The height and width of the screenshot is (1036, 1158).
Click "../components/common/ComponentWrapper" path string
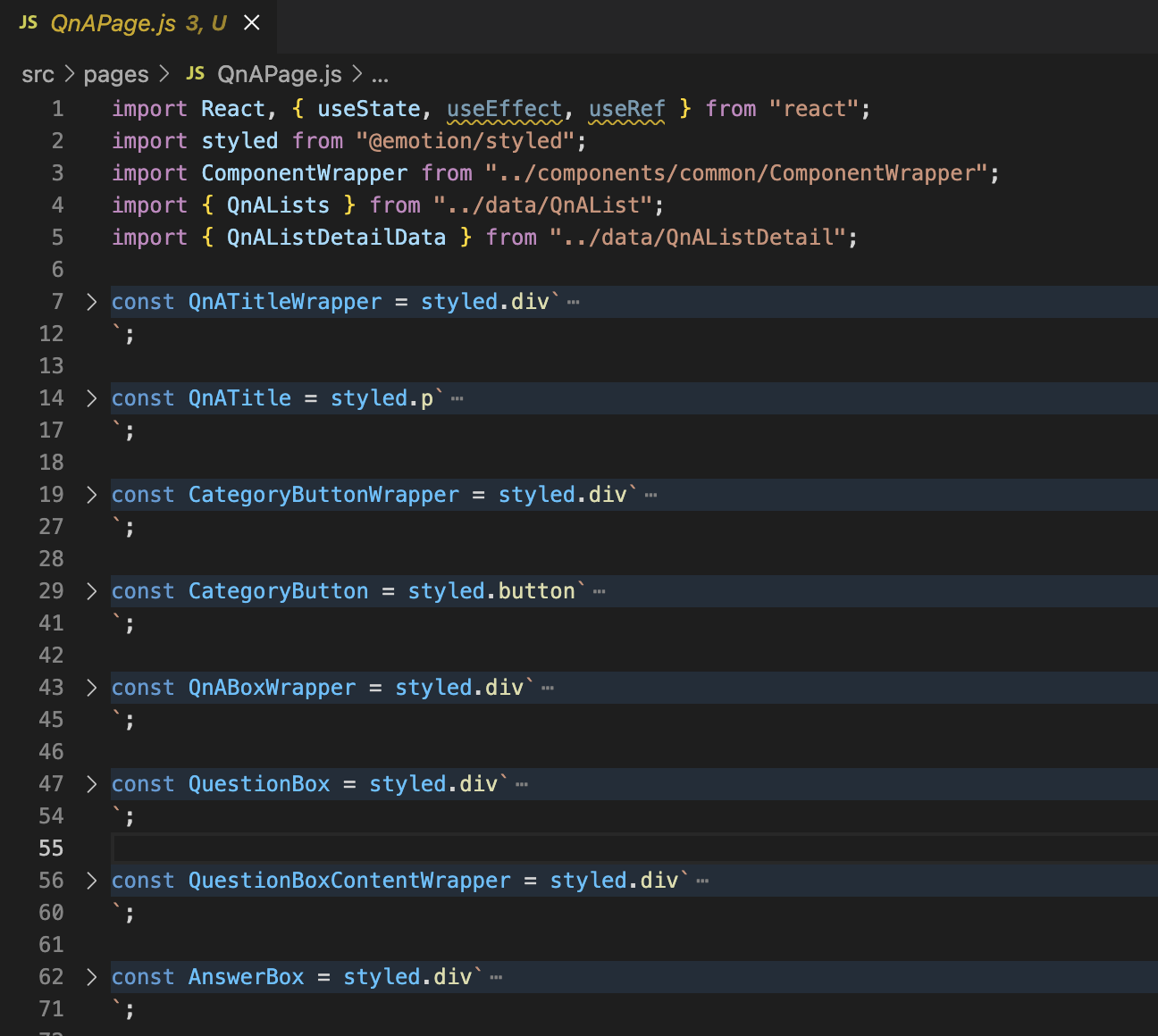coord(735,173)
